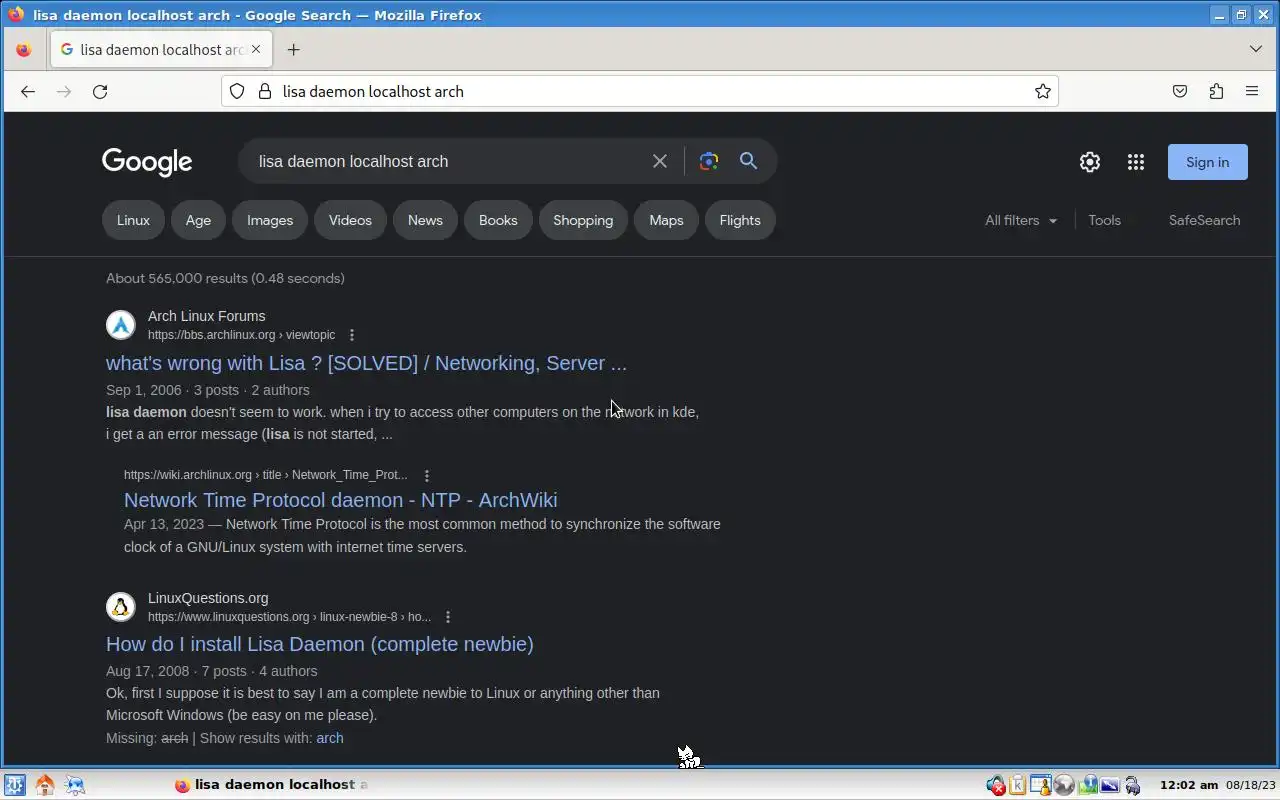Open the Pocket save icon
Viewport: 1280px width, 800px height.
point(1180,91)
